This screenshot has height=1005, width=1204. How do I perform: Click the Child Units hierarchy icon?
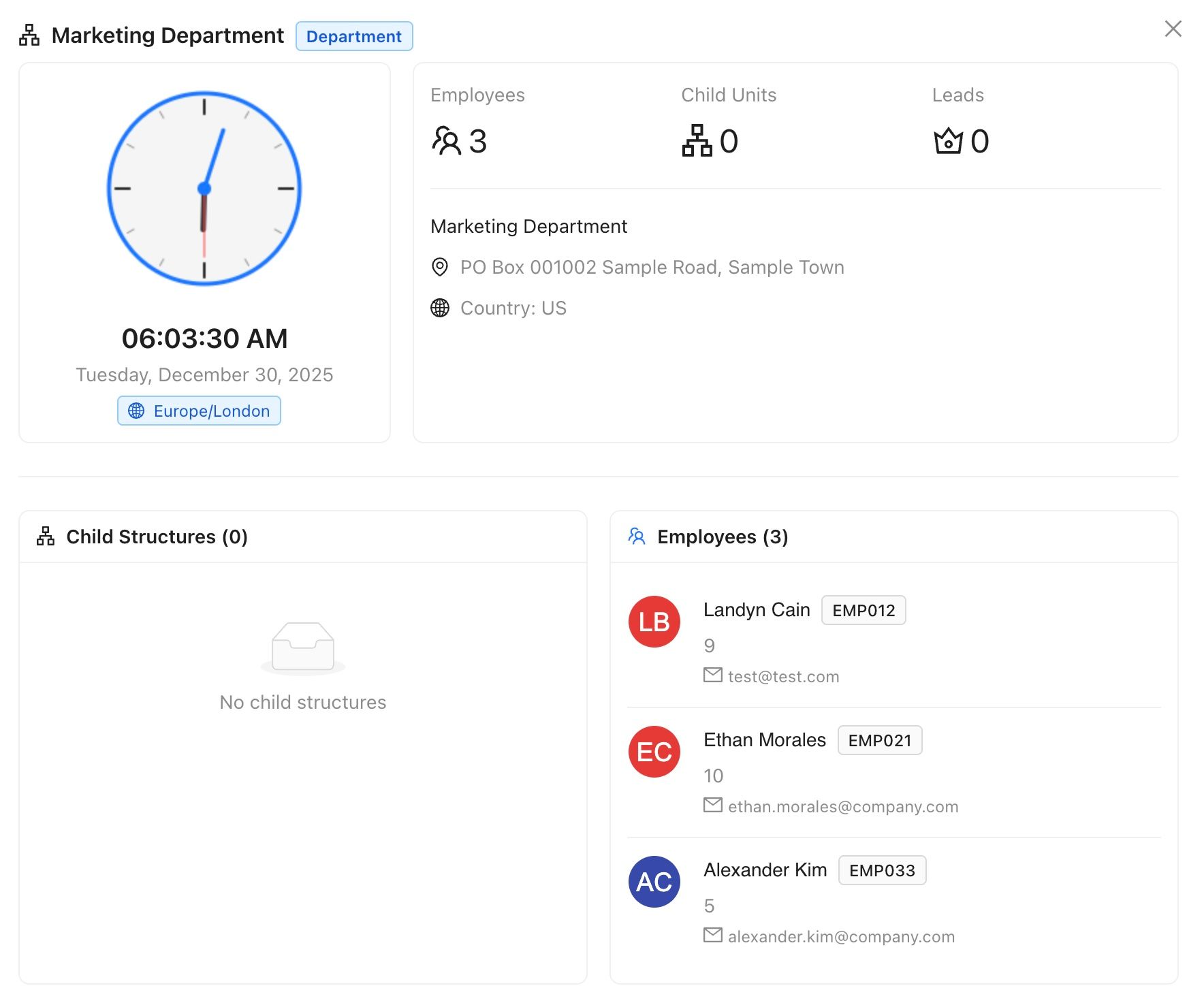point(697,141)
